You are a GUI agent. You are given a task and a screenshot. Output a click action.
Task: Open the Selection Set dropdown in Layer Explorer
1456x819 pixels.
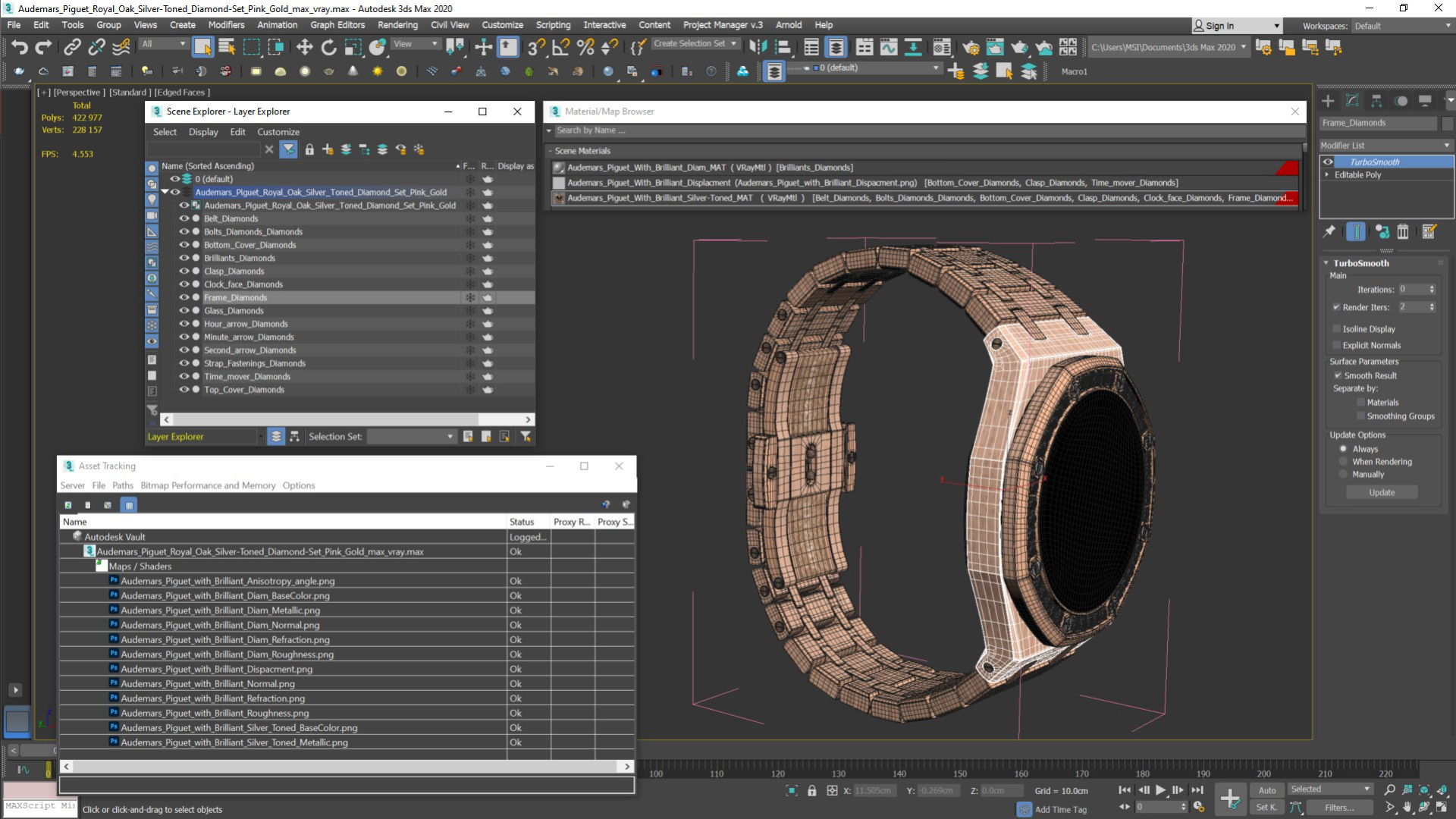pos(411,437)
